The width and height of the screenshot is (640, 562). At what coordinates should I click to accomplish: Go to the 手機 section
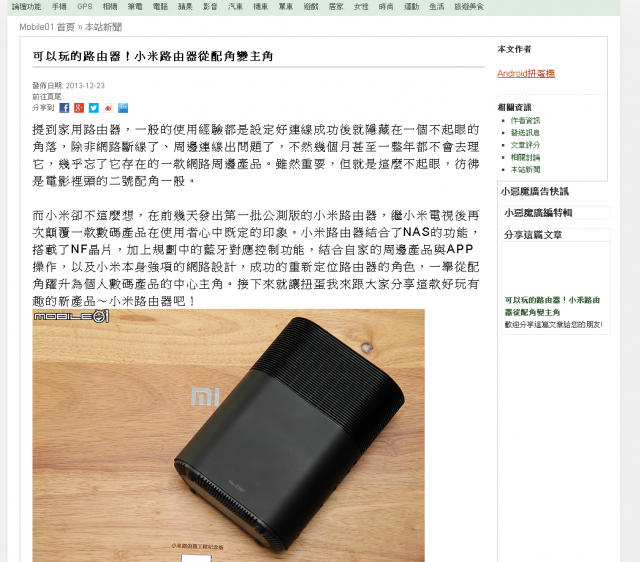coord(59,7)
